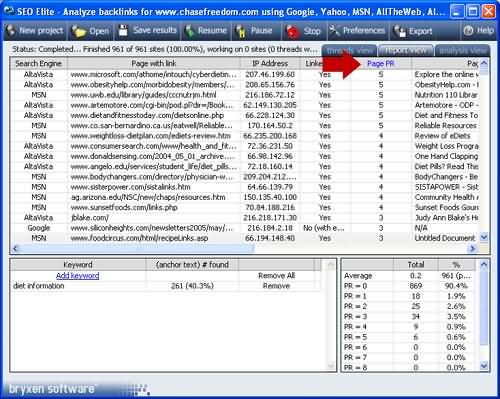
Task: Select the PR = 5 statistics row
Action: (410, 337)
